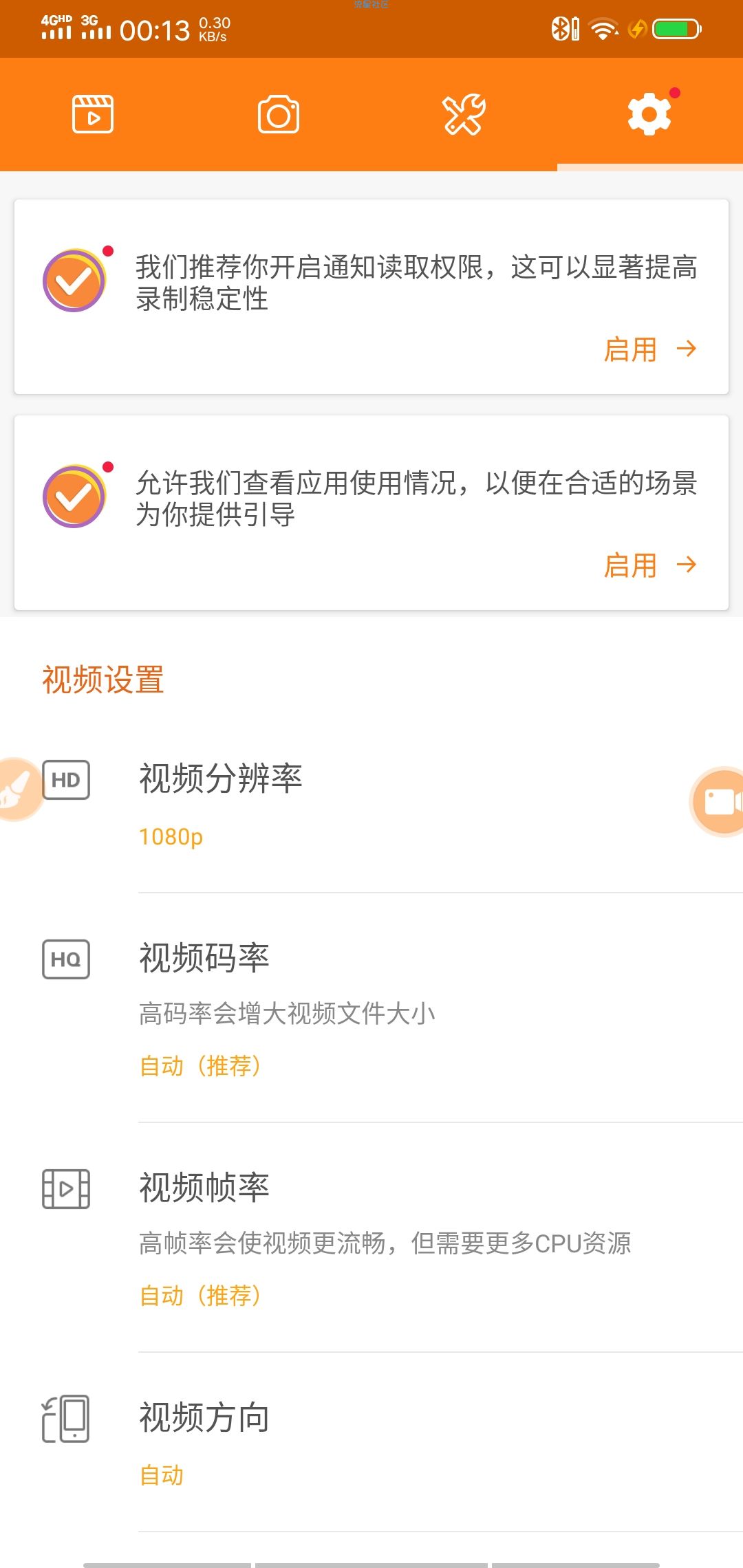The image size is (743, 1568).
Task: Switch to the screenshots camera tab
Action: (279, 114)
